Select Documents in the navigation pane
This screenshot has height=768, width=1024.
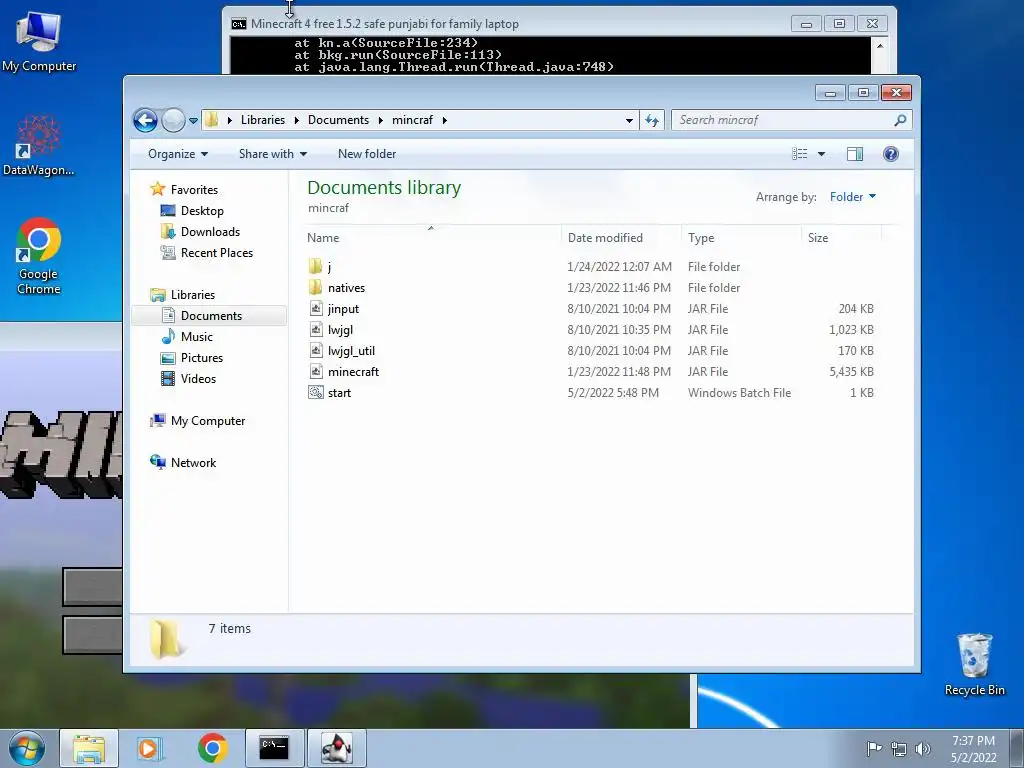pyautogui.click(x=209, y=316)
